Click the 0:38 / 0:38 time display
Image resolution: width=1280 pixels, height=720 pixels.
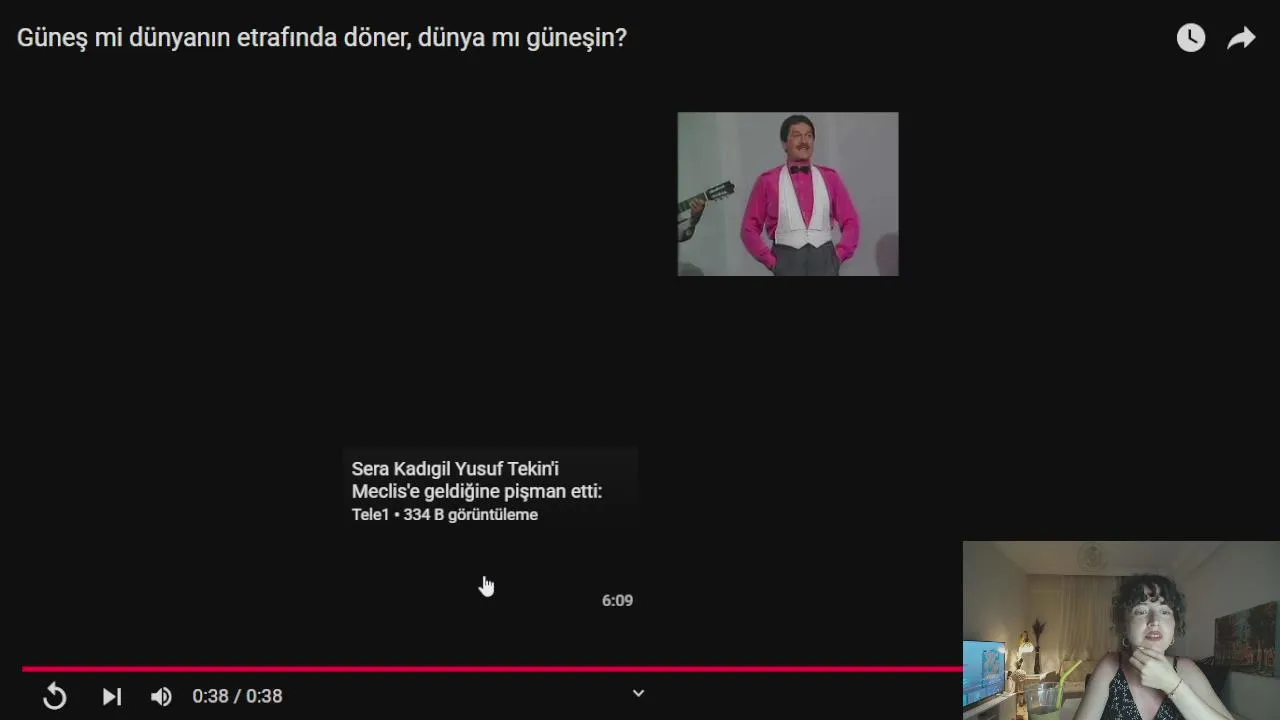(x=237, y=696)
